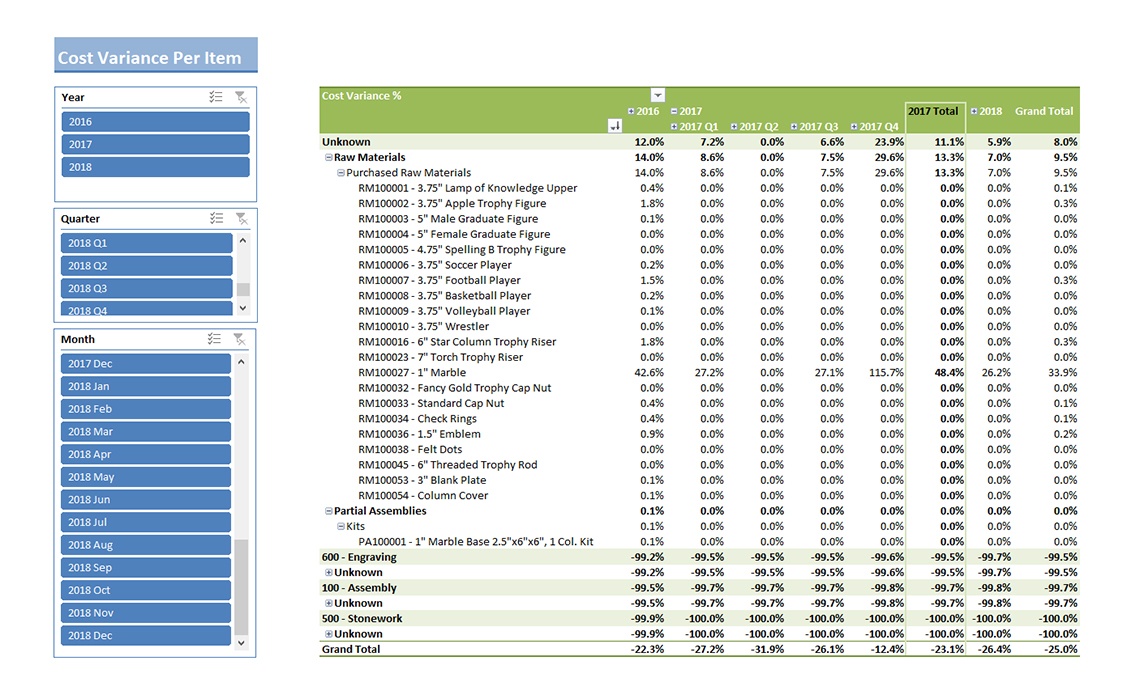This screenshot has width=1140, height=687.
Task: Collapse the Kits row group
Action: tap(340, 526)
